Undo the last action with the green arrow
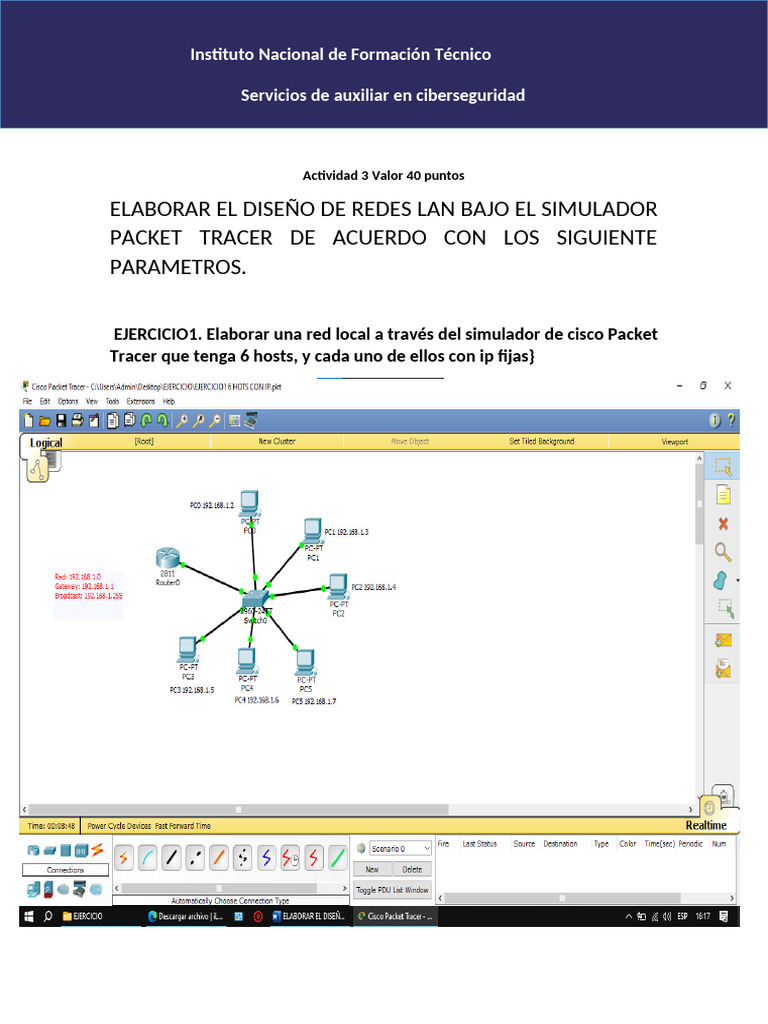This screenshot has height=1024, width=768. click(146, 421)
